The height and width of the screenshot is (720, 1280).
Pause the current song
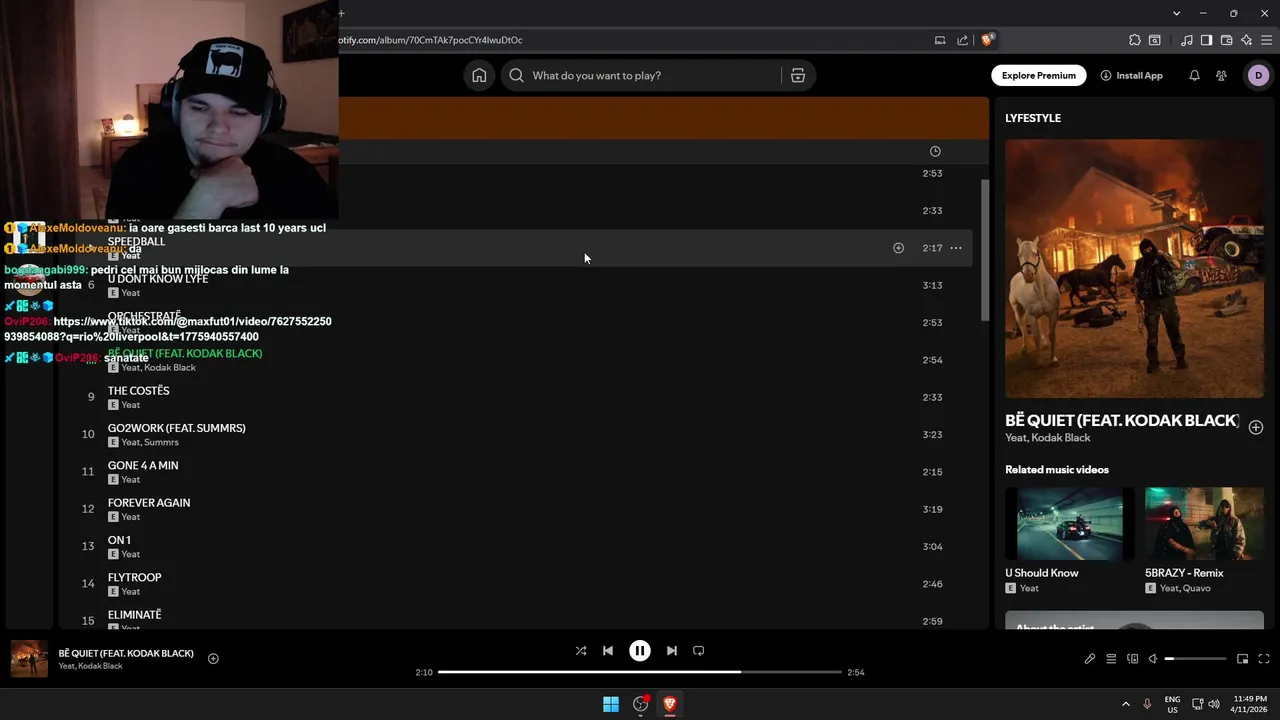640,651
